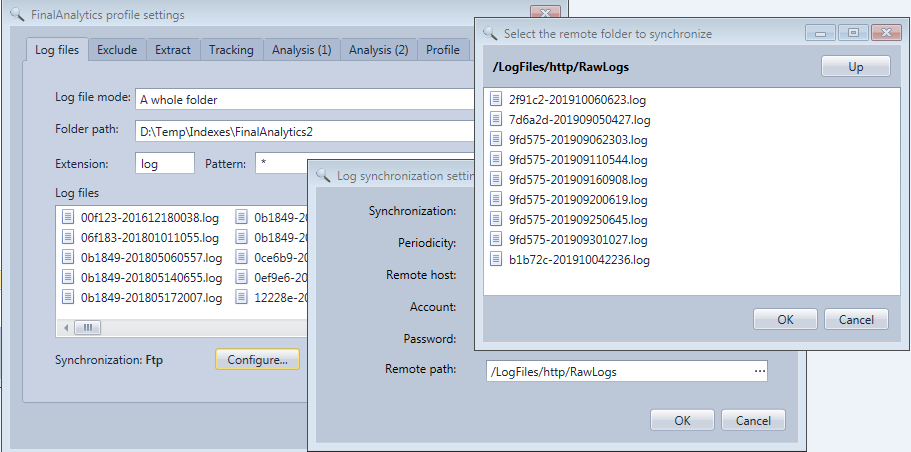Click the Configure... synchronization button
911x452 pixels.
(x=257, y=359)
